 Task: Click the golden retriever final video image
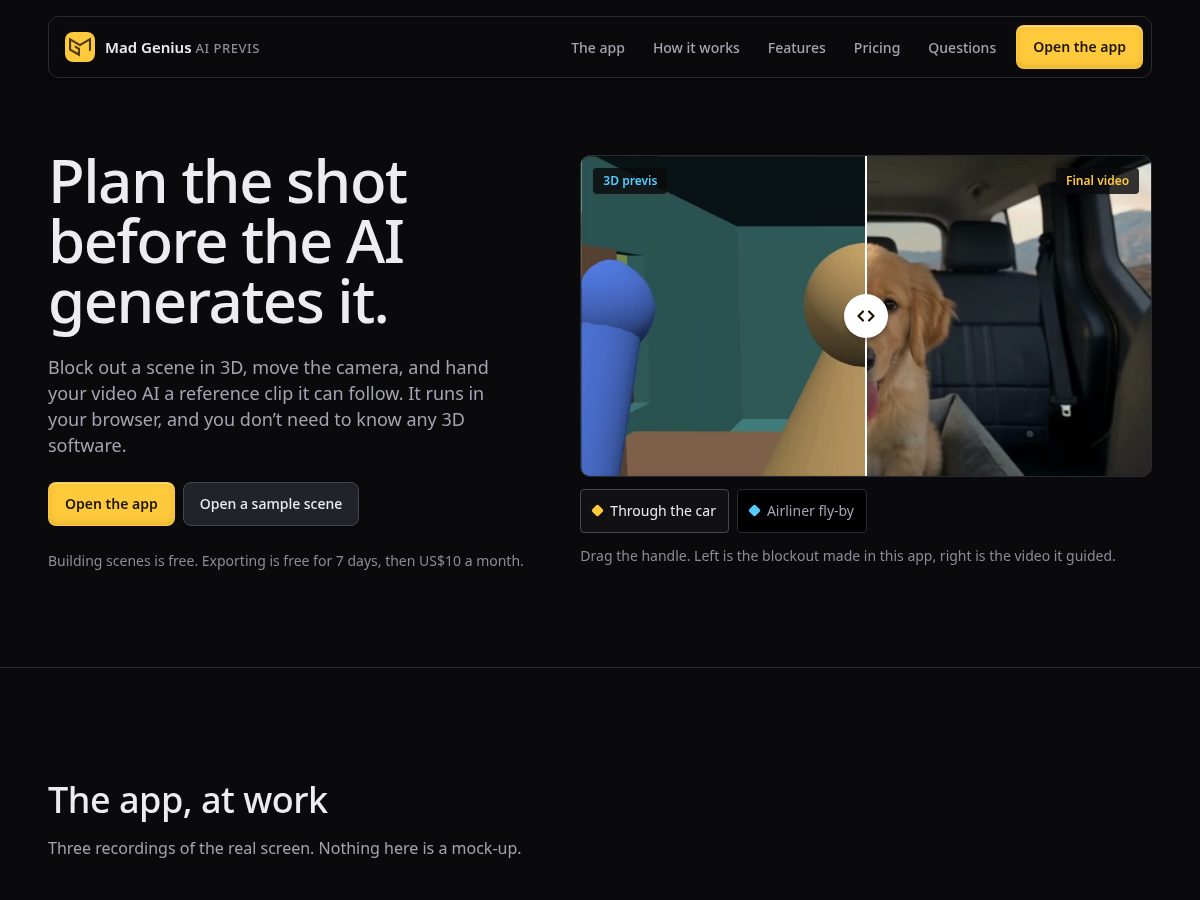pos(1009,316)
